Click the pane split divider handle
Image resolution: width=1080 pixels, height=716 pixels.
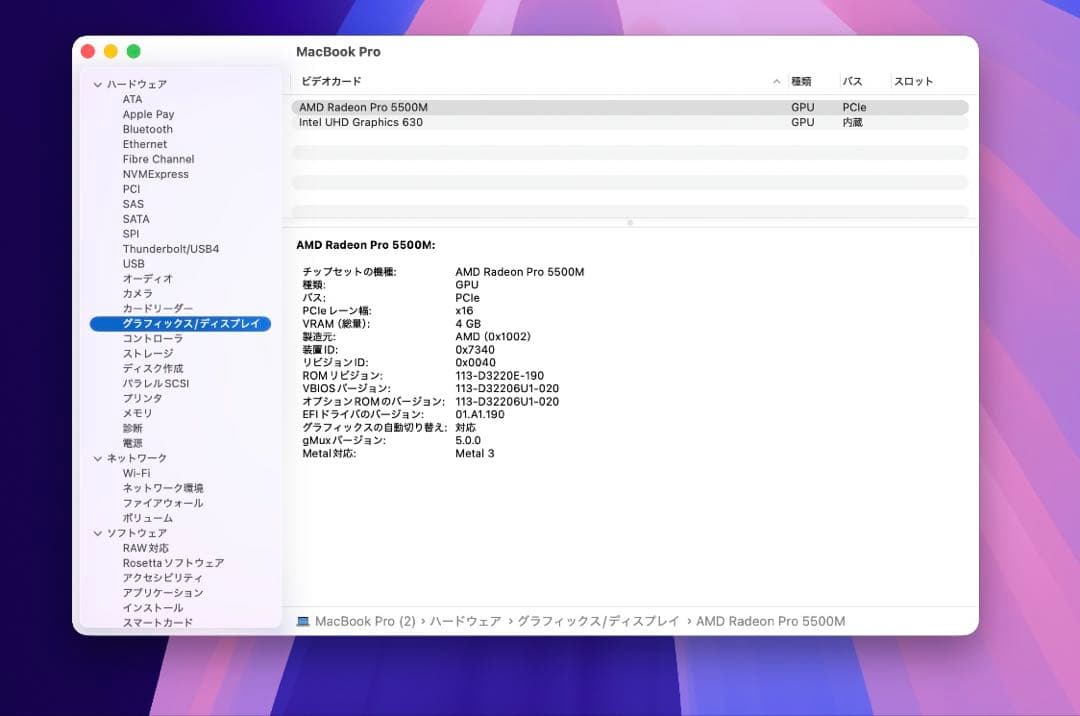tap(630, 223)
